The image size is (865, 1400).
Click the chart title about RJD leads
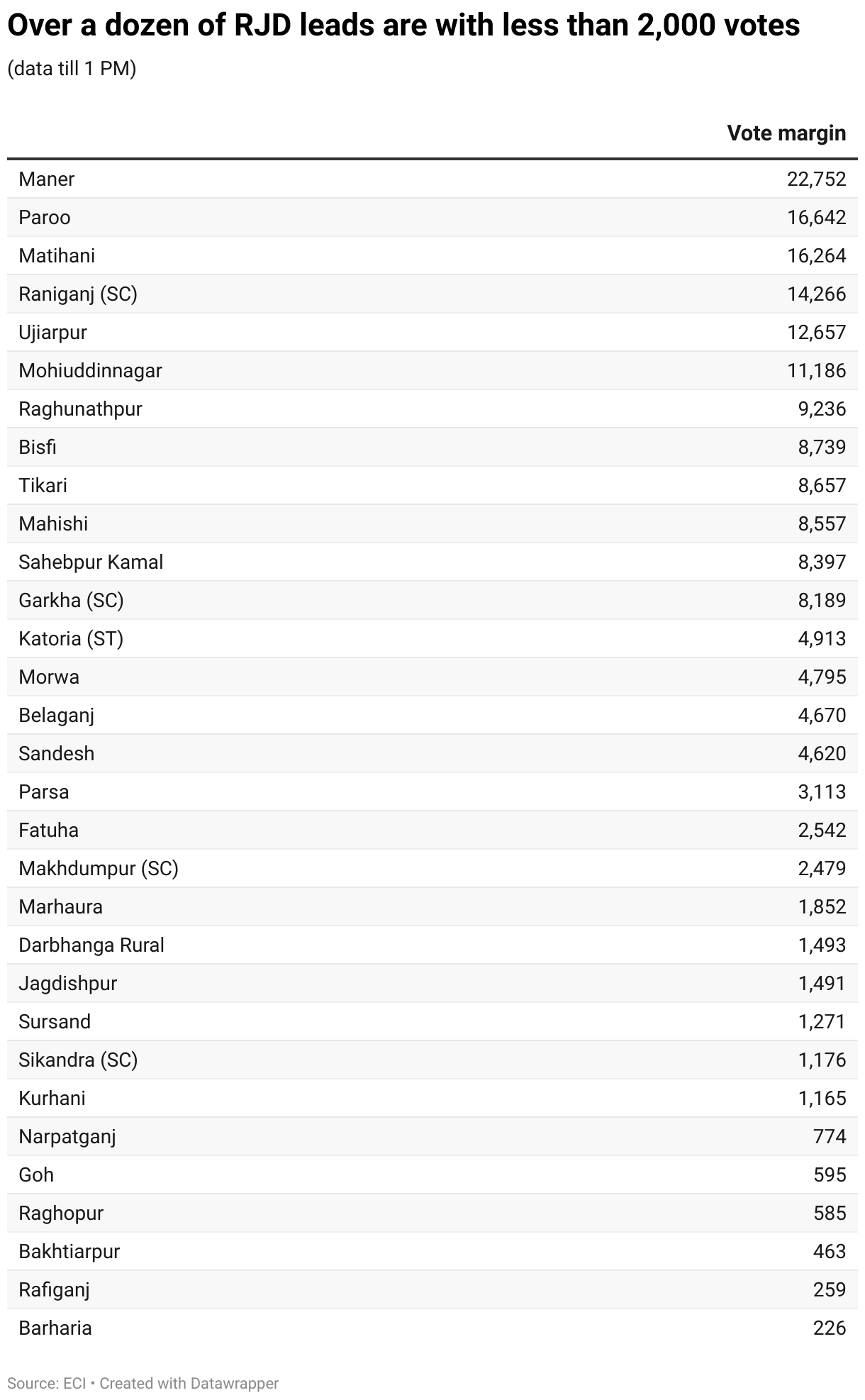coord(403,26)
